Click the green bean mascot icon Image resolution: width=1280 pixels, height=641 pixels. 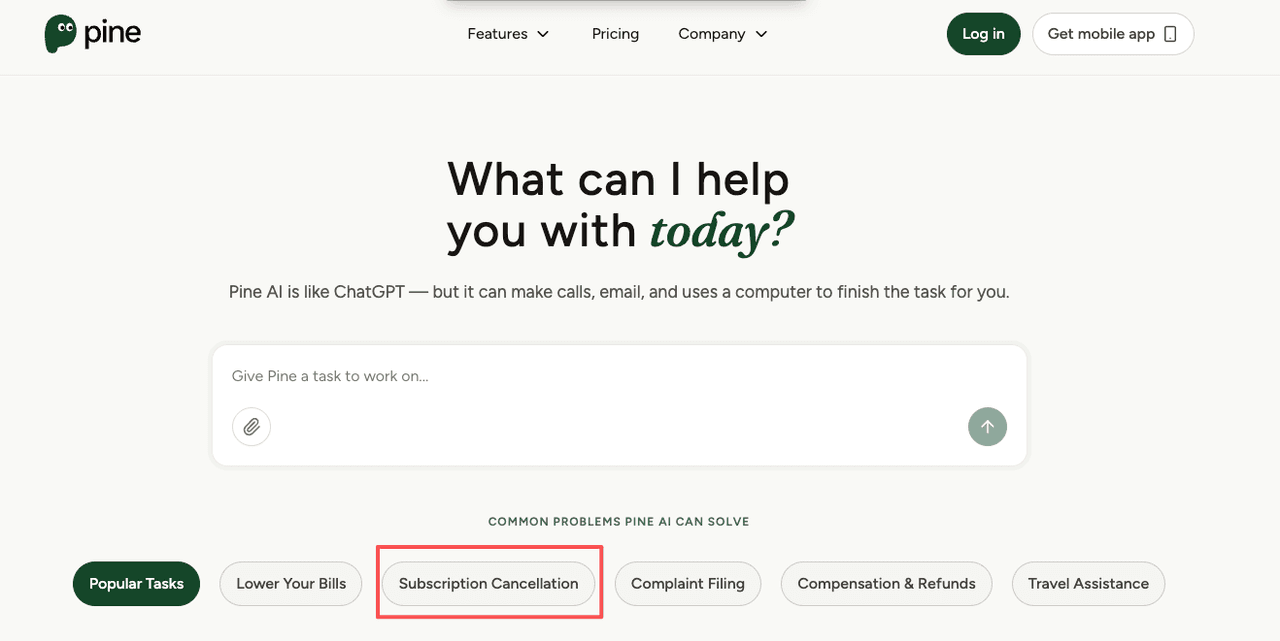point(62,33)
